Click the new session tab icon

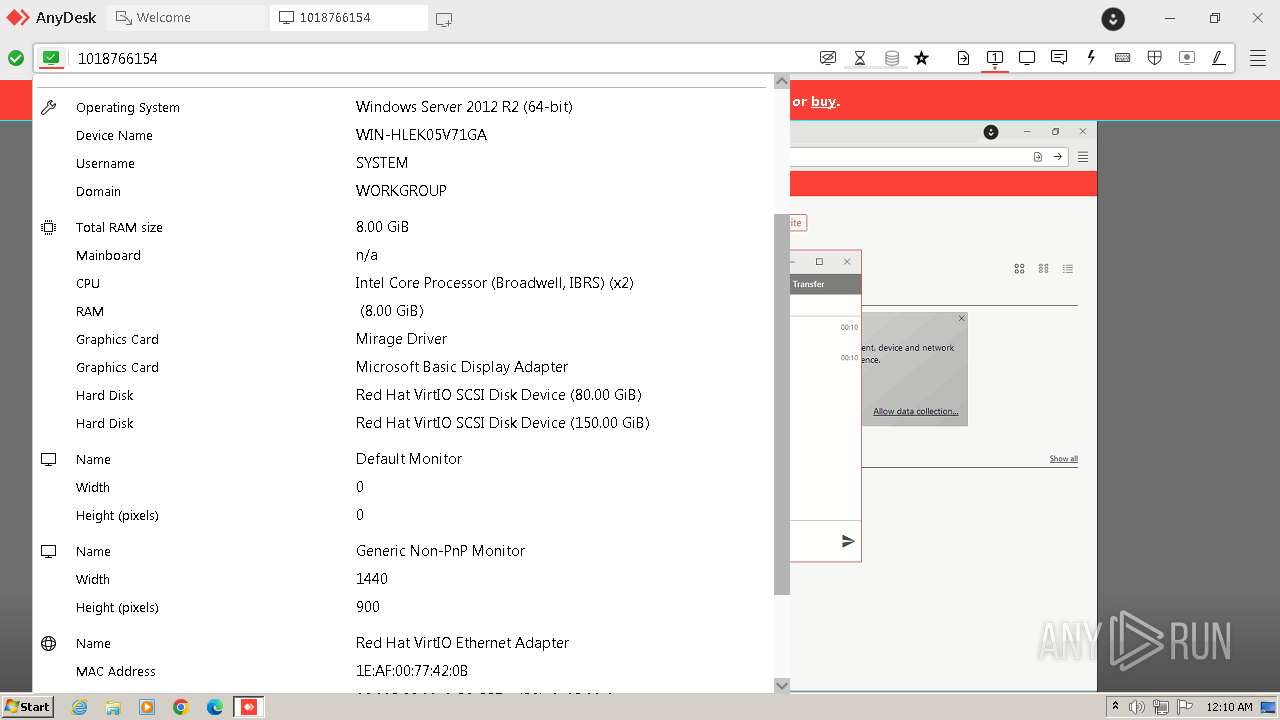[444, 18]
